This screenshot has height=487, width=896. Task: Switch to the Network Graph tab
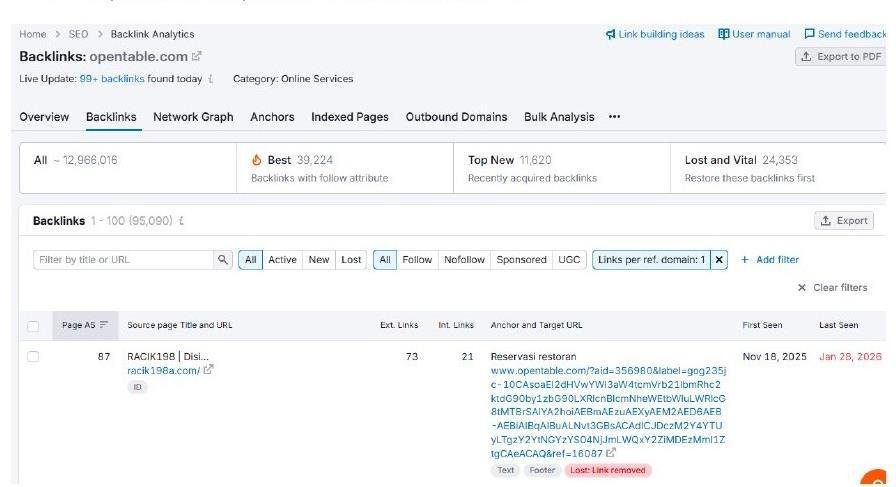click(x=193, y=117)
